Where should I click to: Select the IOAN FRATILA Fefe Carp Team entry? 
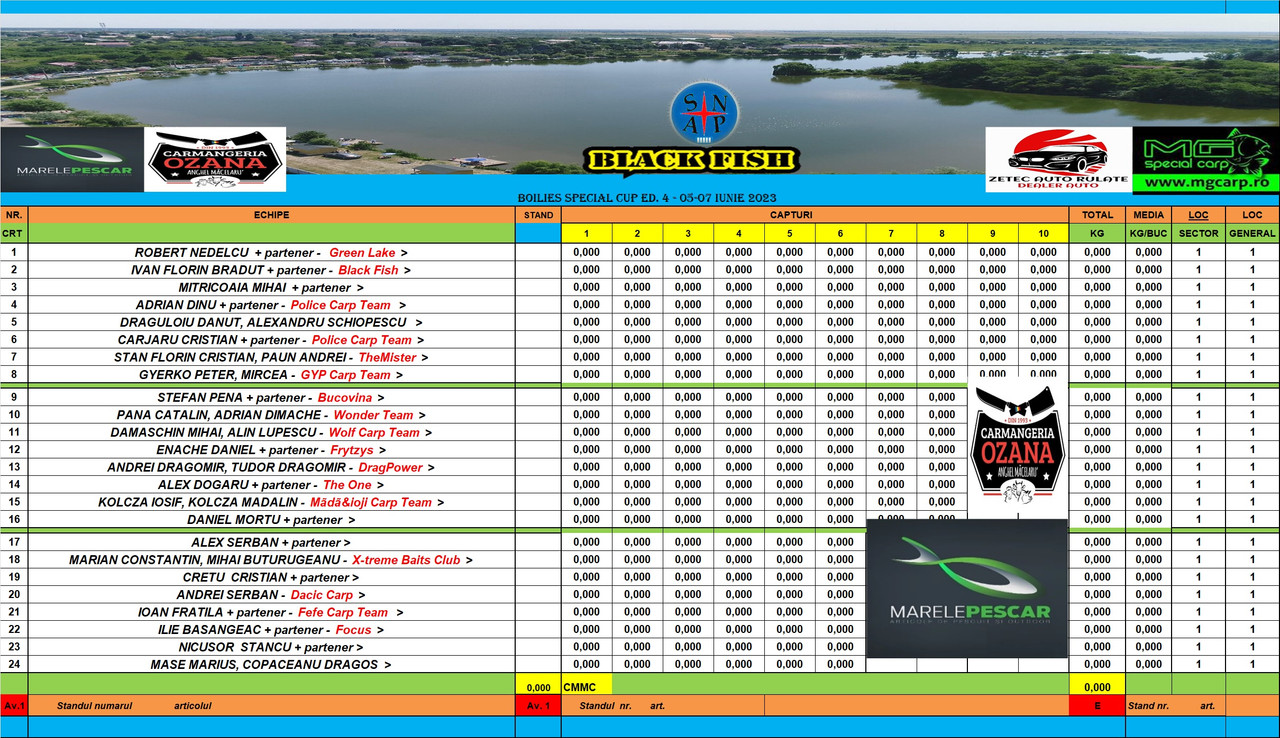point(271,613)
